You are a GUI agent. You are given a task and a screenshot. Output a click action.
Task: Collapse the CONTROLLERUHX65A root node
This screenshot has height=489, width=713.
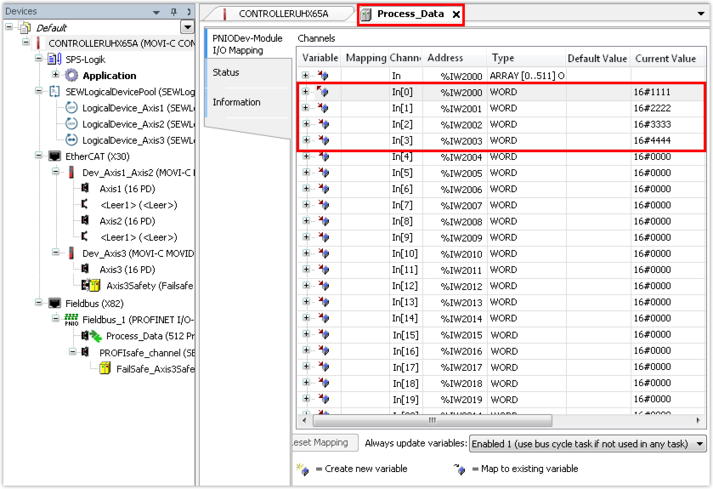click(25, 44)
